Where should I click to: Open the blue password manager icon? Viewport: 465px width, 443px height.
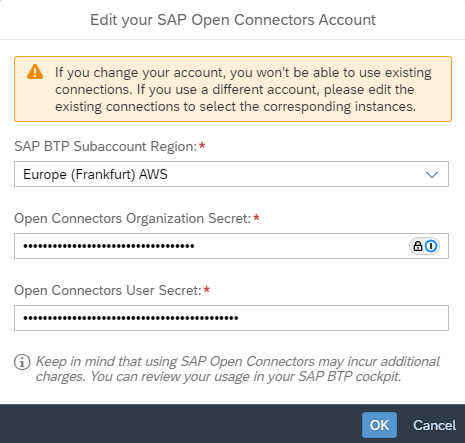[x=431, y=246]
